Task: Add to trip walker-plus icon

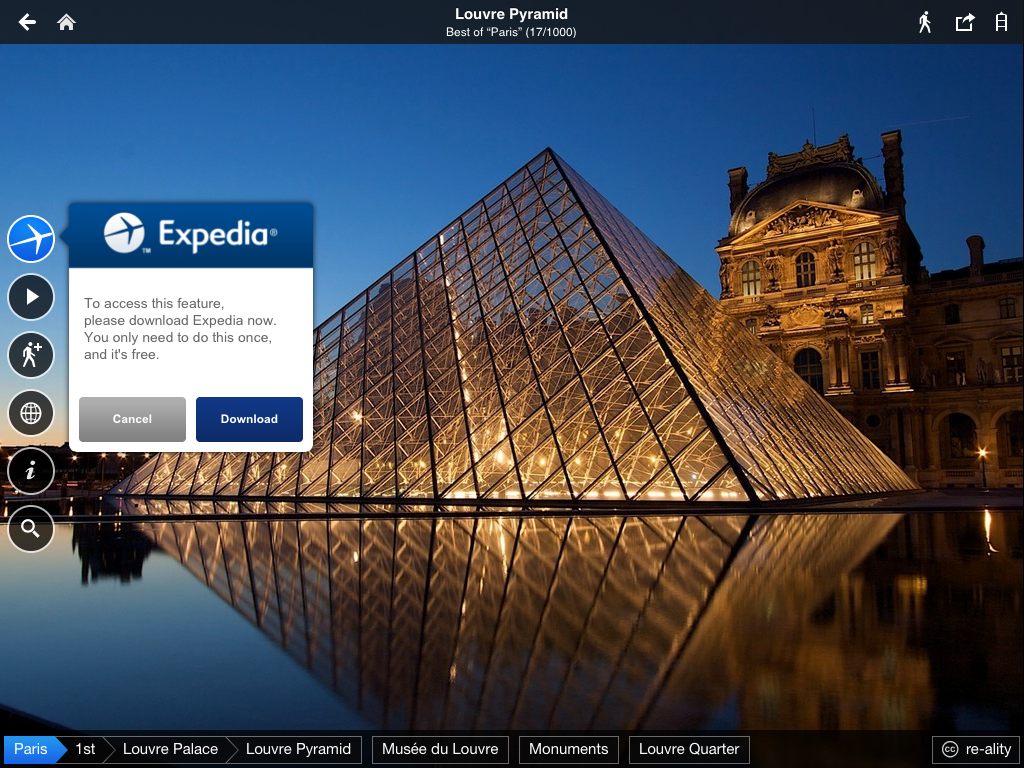Action: tap(31, 355)
